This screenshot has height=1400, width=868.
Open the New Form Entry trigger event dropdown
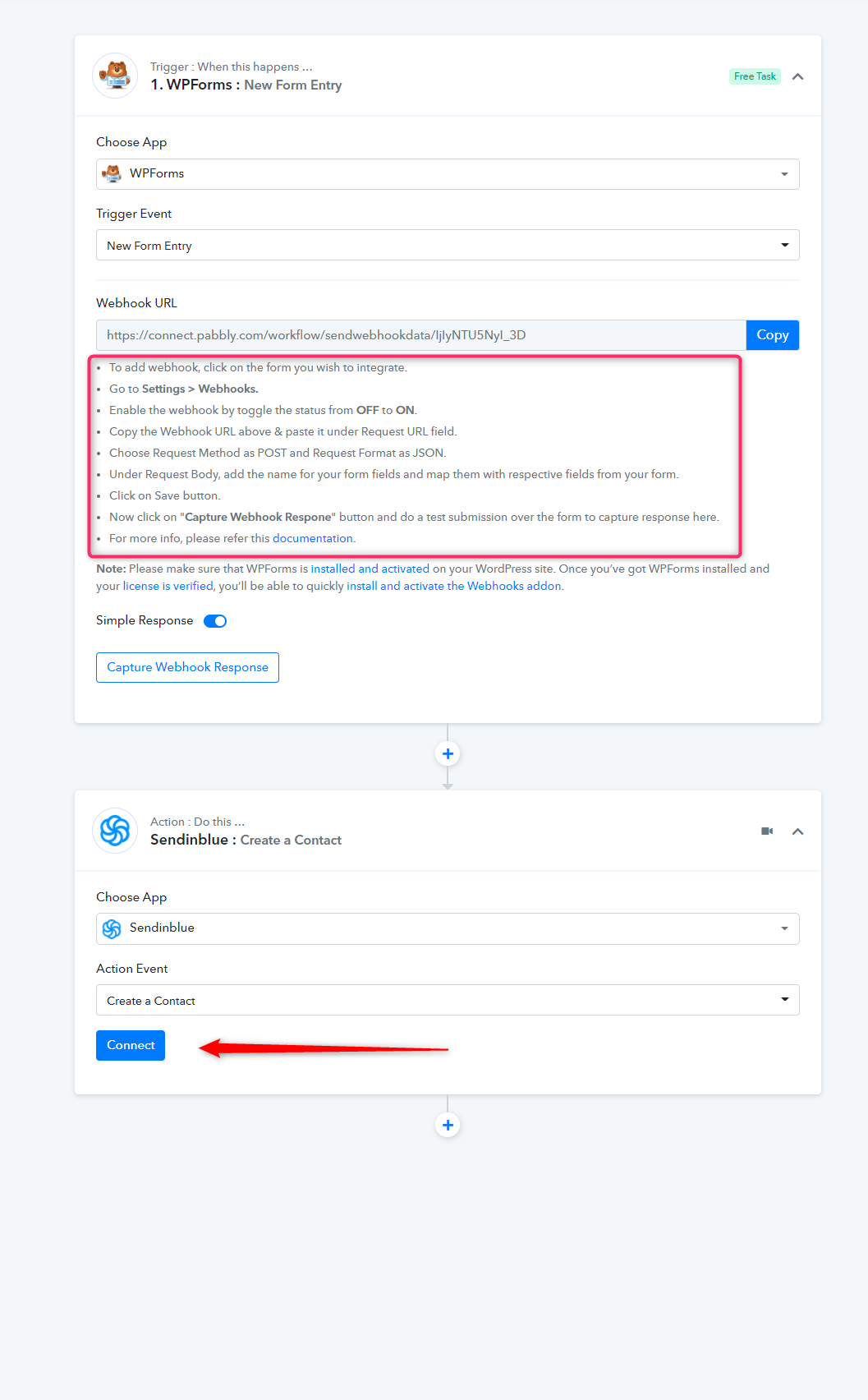click(448, 245)
